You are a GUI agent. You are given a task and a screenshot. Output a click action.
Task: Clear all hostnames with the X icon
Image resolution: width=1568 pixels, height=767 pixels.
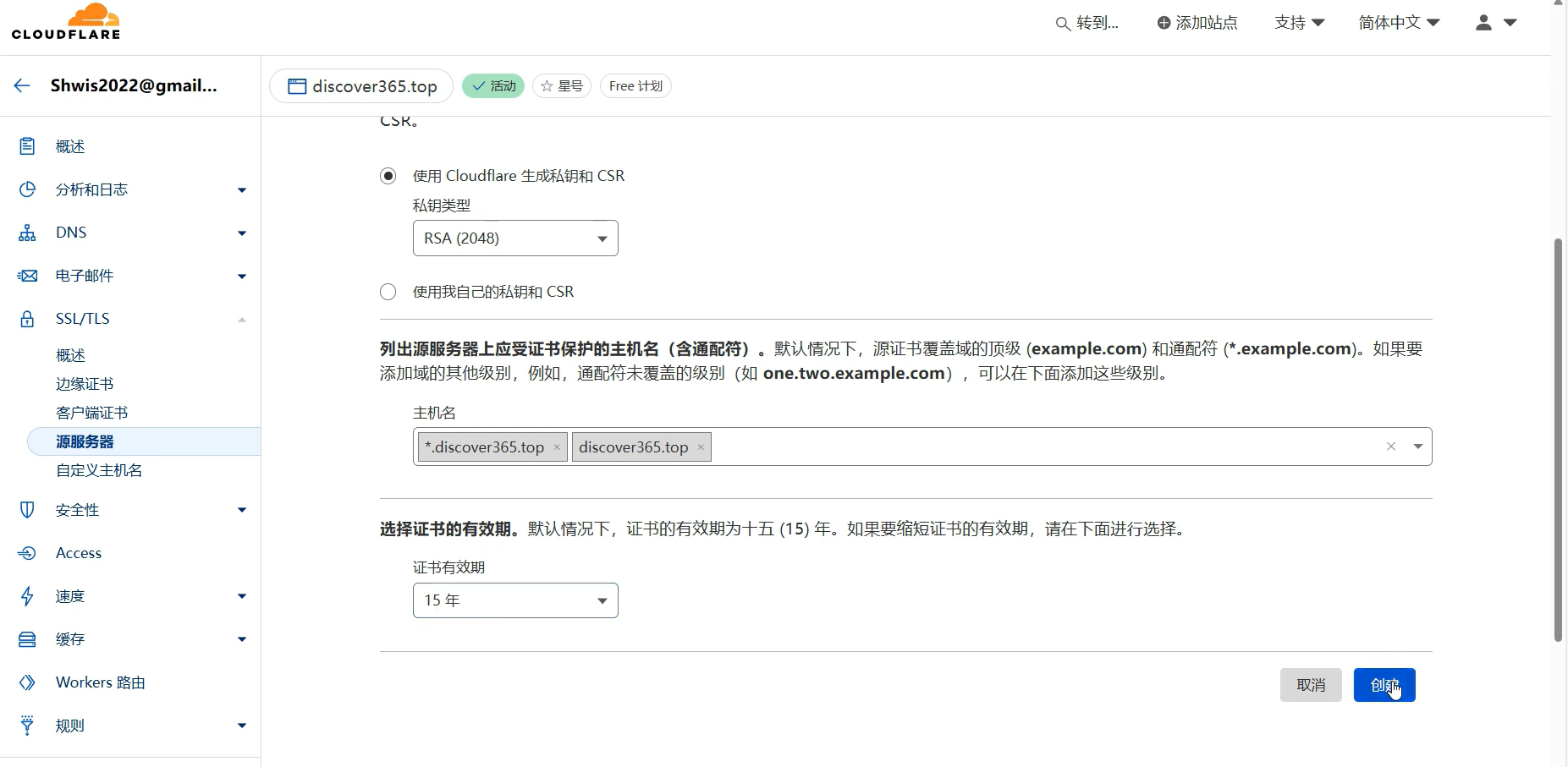coord(1391,447)
